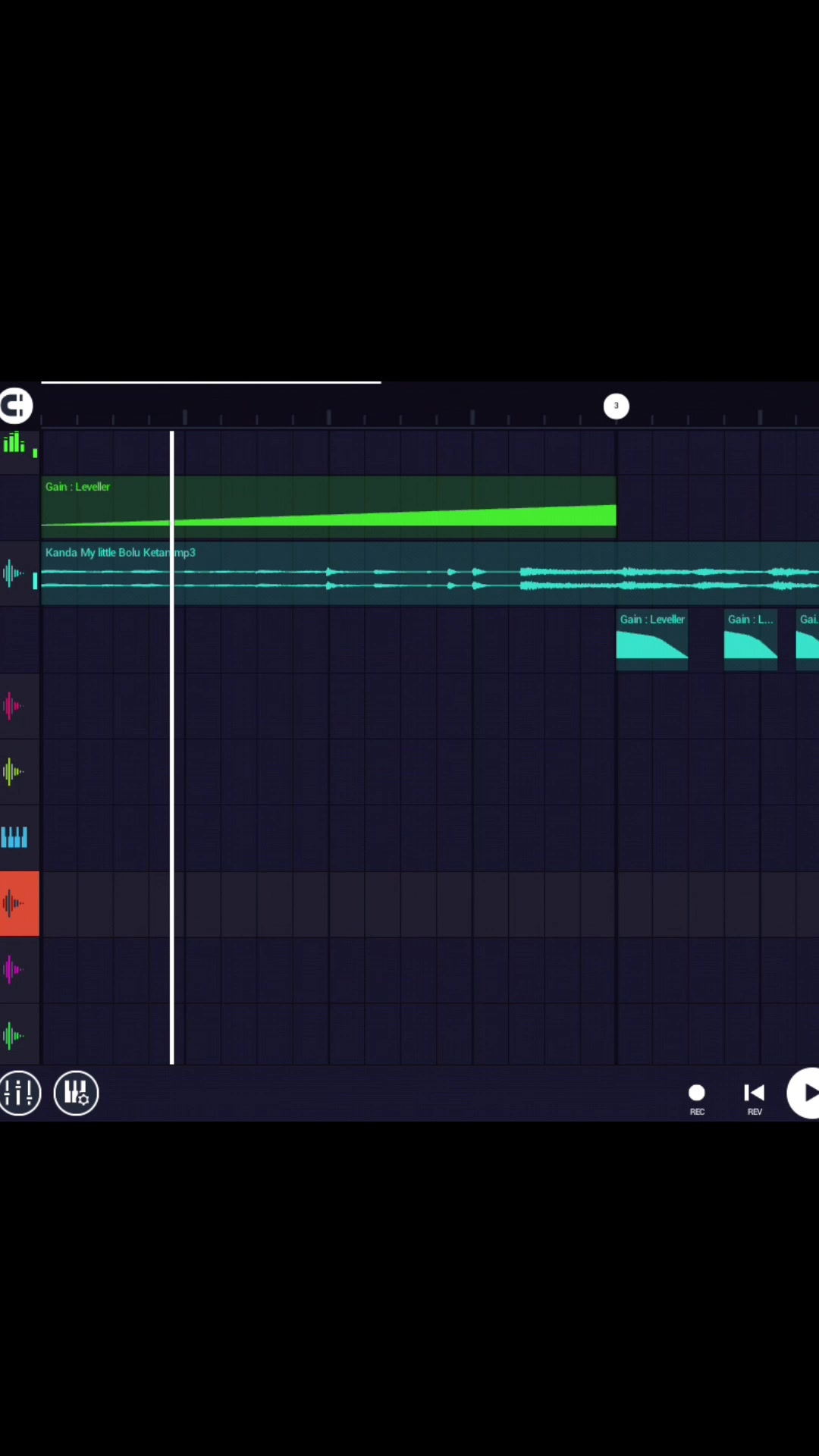Screen dimensions: 819x1456
Task: Select the magenta audio track icon
Action: [13, 969]
